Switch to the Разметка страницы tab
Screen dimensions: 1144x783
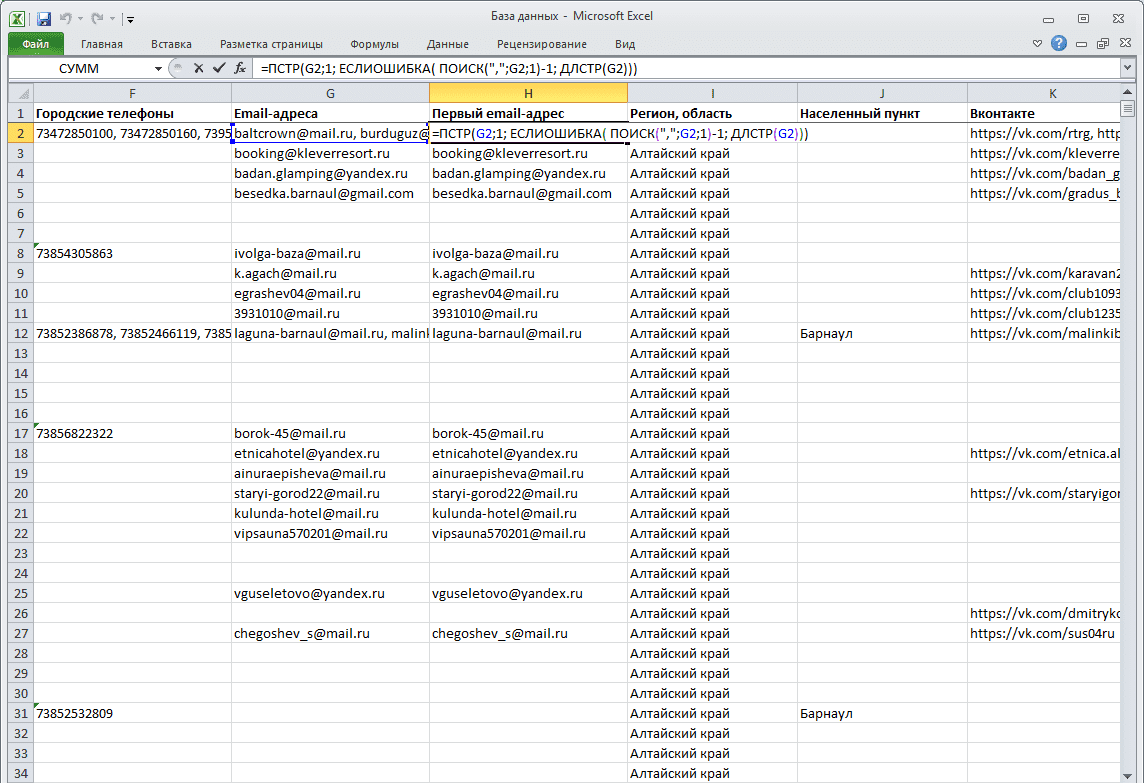pos(271,44)
